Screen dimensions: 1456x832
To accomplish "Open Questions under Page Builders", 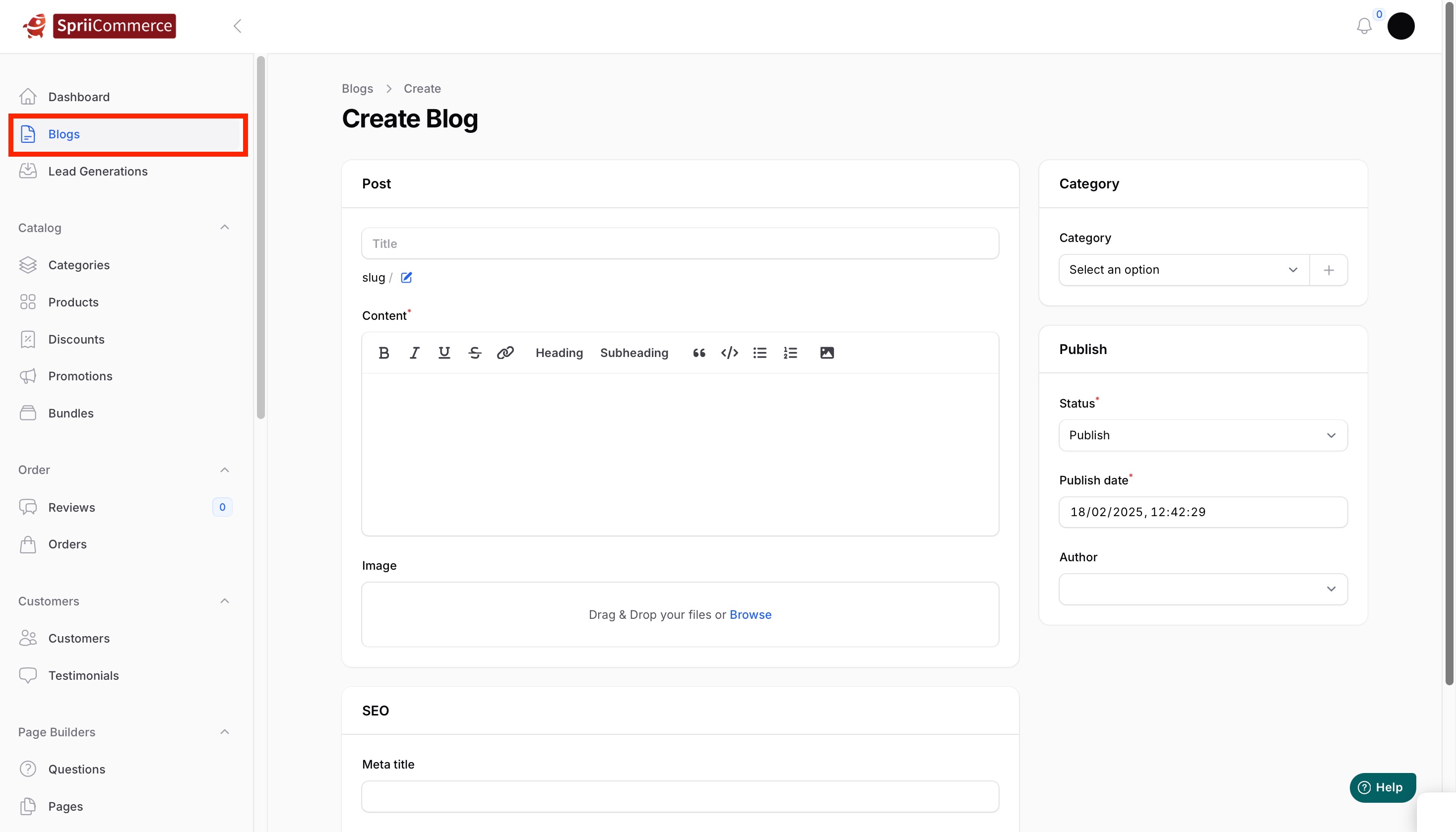I will [x=127, y=769].
